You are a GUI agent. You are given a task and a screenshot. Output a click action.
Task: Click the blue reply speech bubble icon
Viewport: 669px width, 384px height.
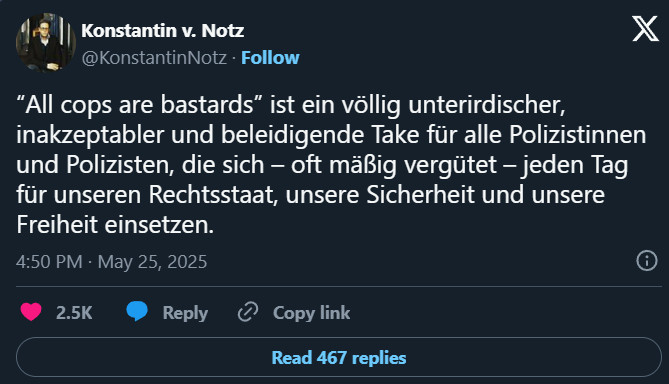click(x=137, y=311)
